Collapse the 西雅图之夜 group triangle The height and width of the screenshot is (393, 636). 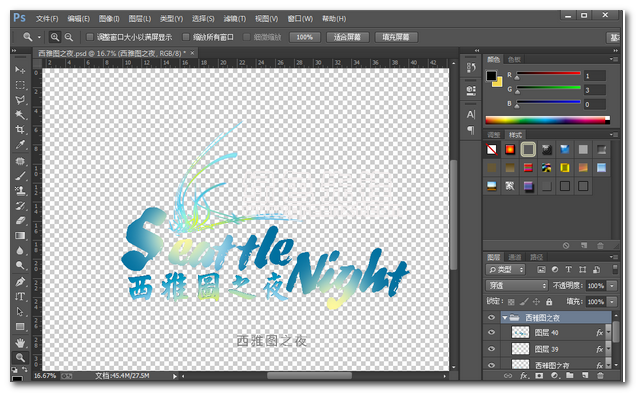[x=505, y=318]
